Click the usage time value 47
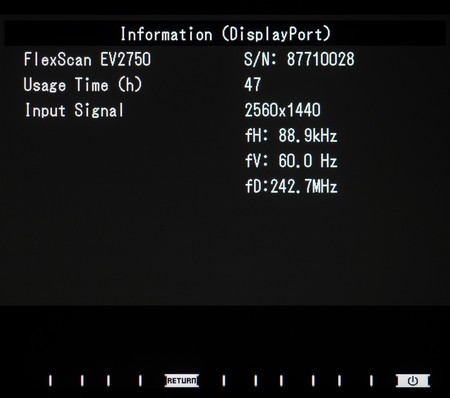Screen dimensions: 450x398 (252, 85)
